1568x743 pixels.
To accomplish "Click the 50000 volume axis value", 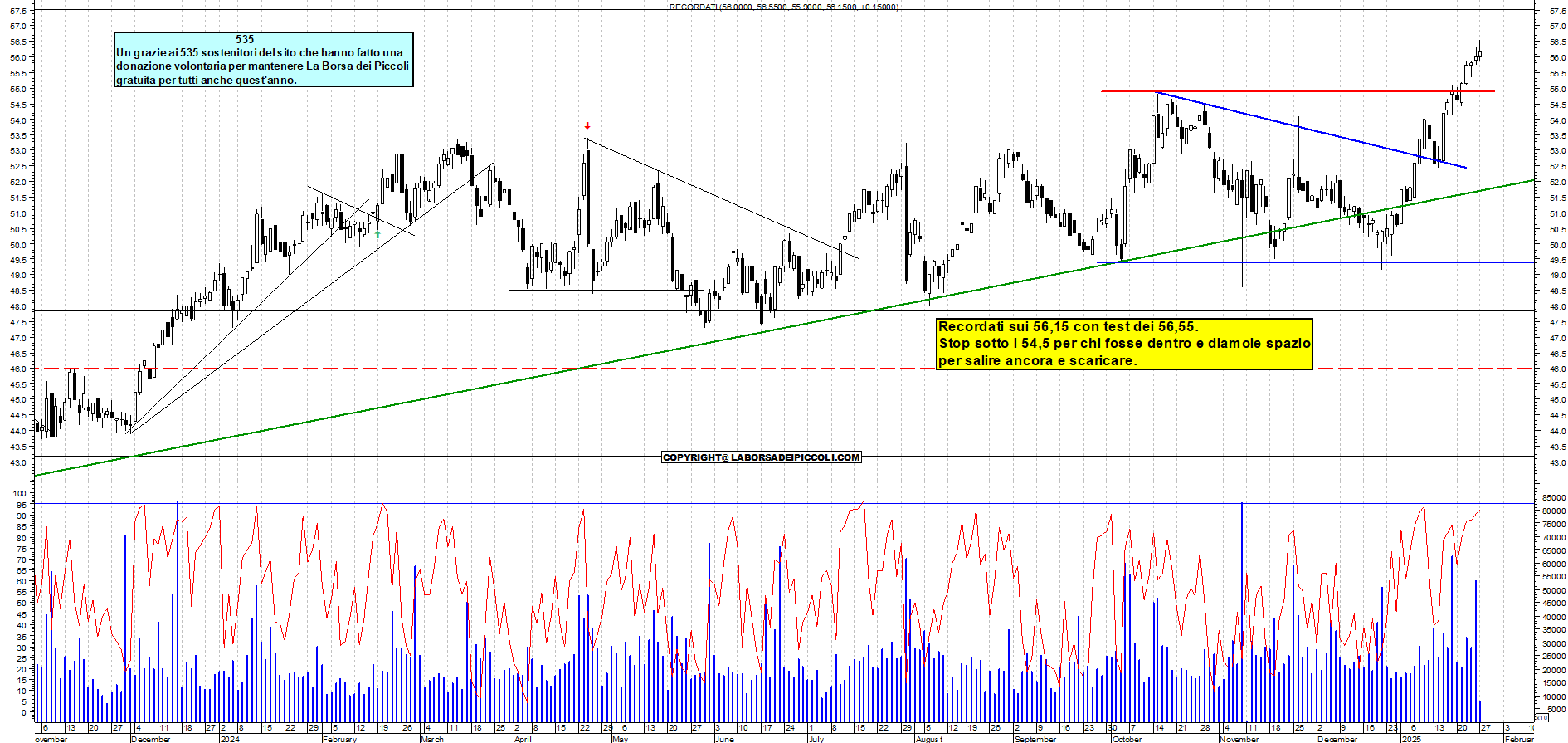I will pos(1554,590).
